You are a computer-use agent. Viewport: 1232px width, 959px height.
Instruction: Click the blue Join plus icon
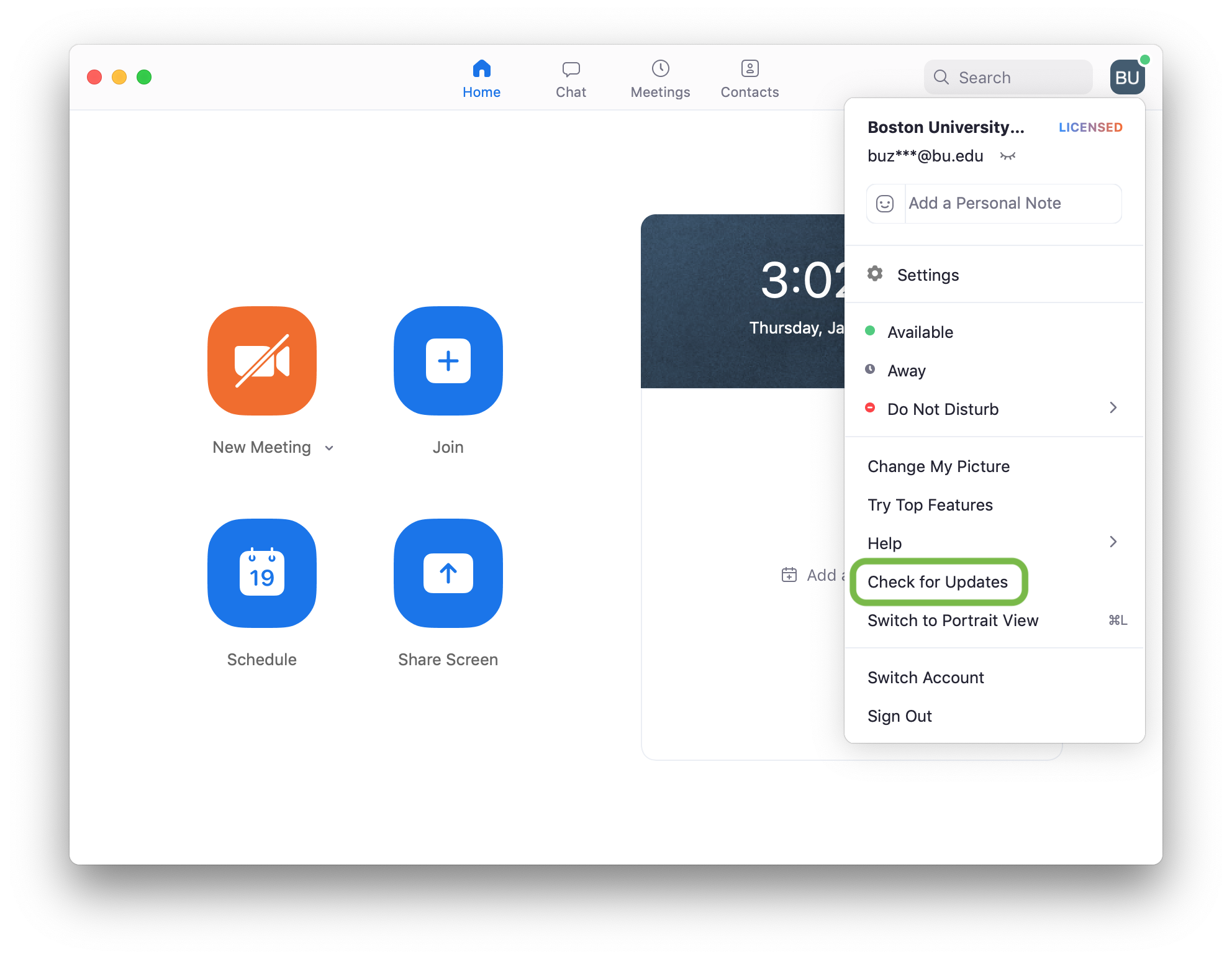pyautogui.click(x=448, y=361)
